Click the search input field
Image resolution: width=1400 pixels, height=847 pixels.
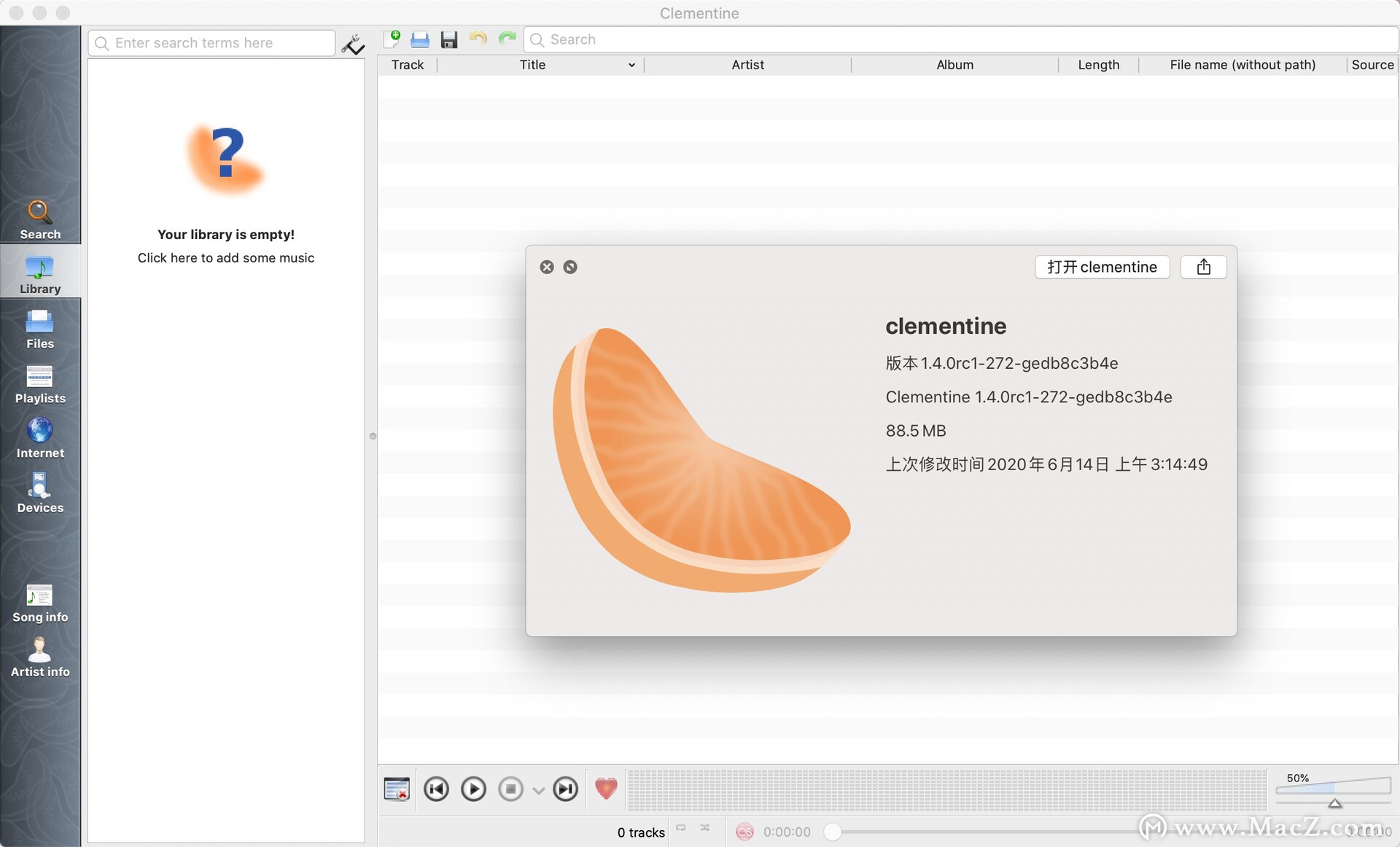[x=212, y=42]
